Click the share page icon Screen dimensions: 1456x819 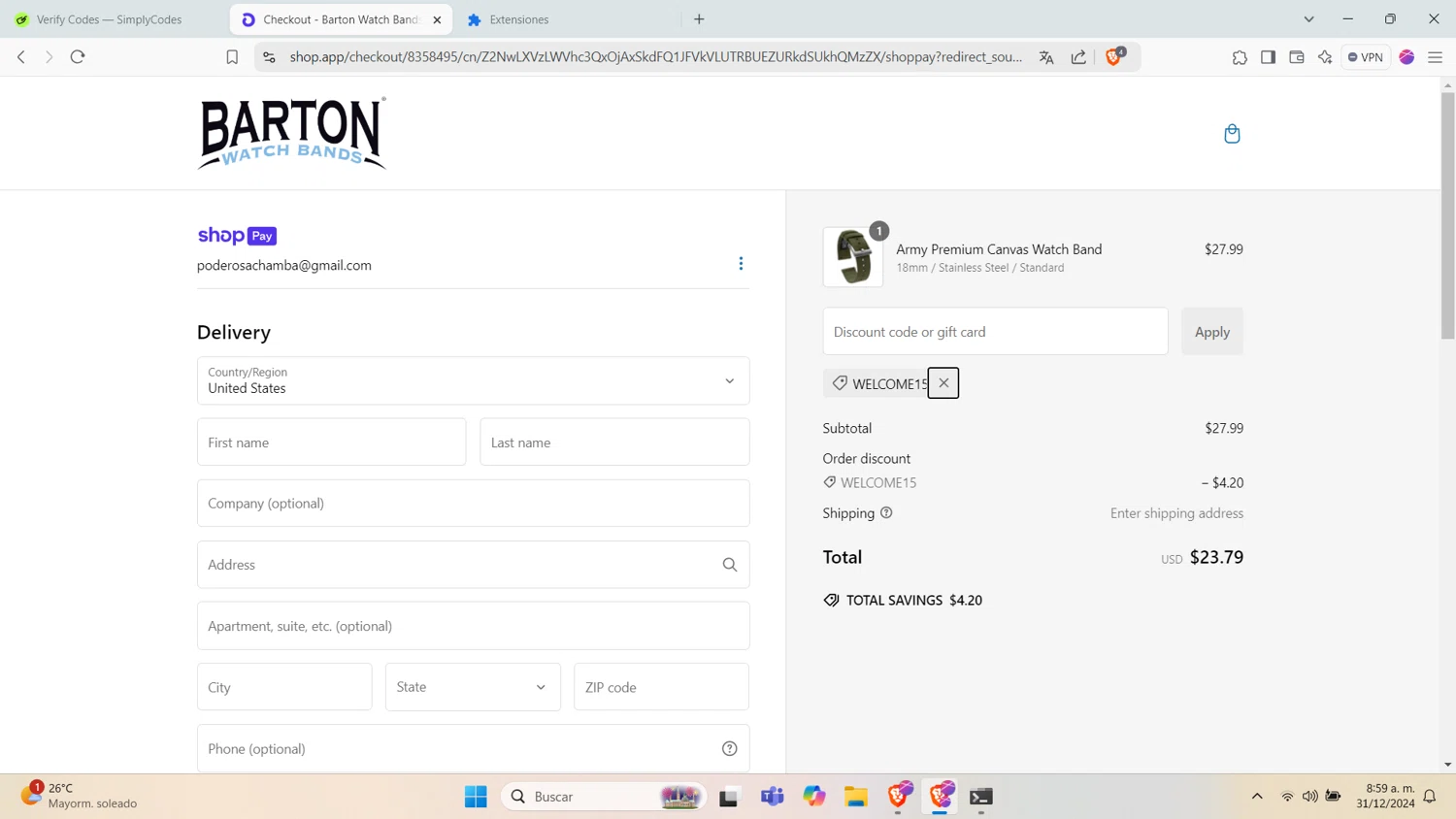pos(1078,57)
